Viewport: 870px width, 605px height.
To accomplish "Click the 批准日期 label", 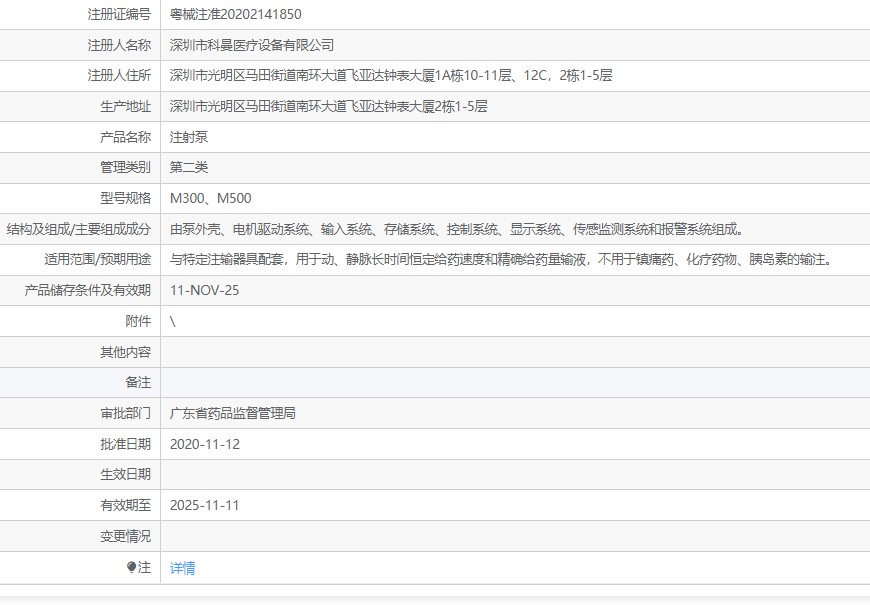I will pos(125,444).
